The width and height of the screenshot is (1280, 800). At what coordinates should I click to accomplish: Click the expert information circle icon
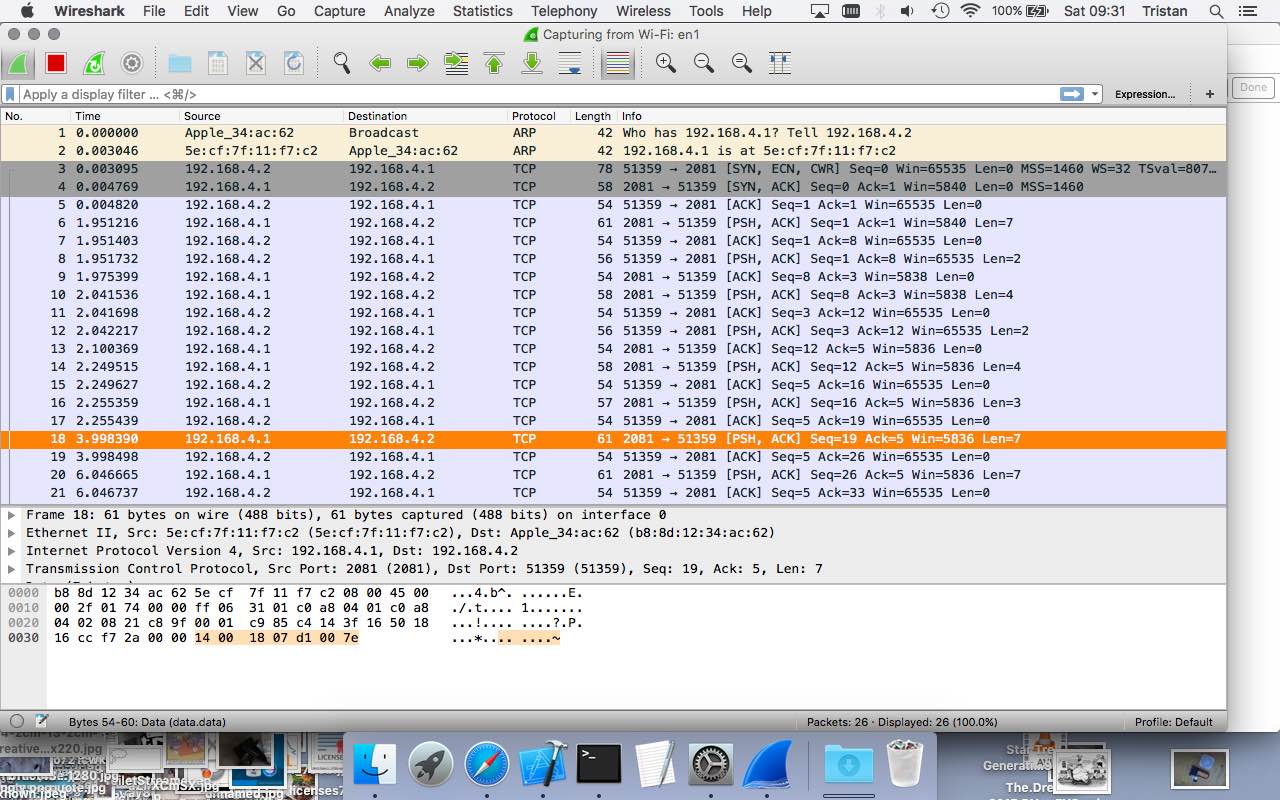(17, 721)
